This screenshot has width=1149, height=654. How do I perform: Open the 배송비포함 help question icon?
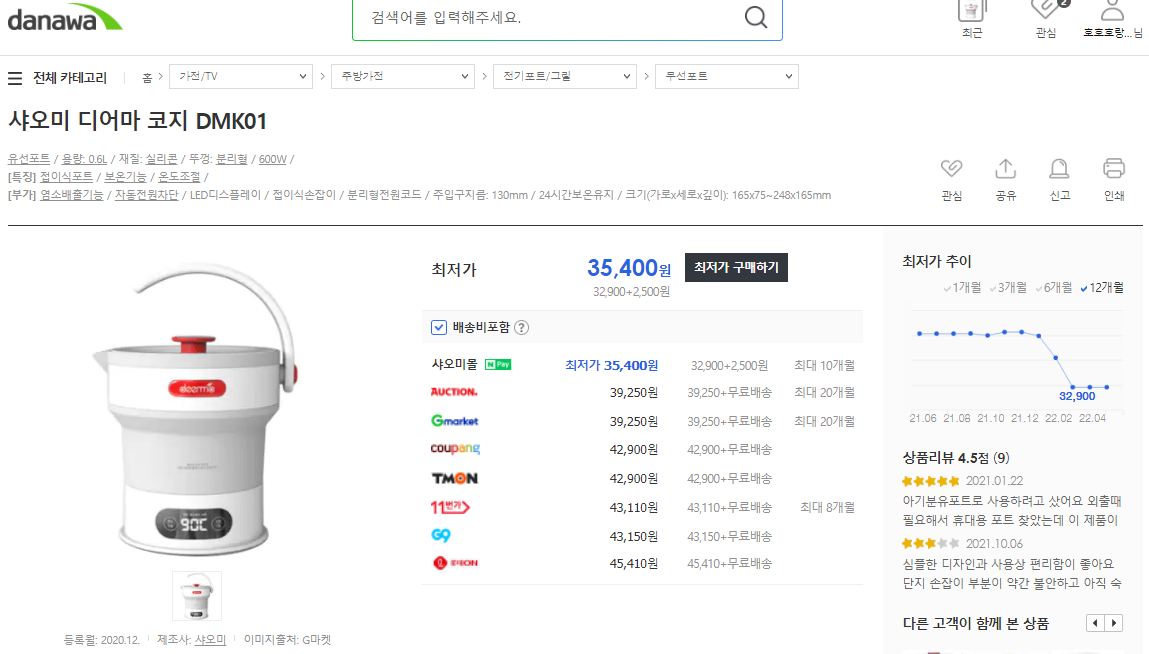[521, 328]
